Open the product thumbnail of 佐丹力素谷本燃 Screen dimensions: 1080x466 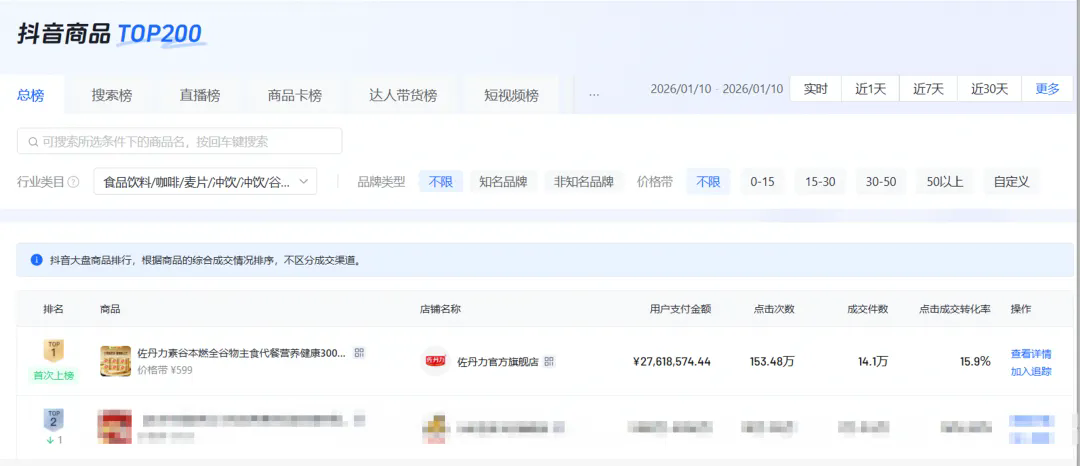coord(115,361)
